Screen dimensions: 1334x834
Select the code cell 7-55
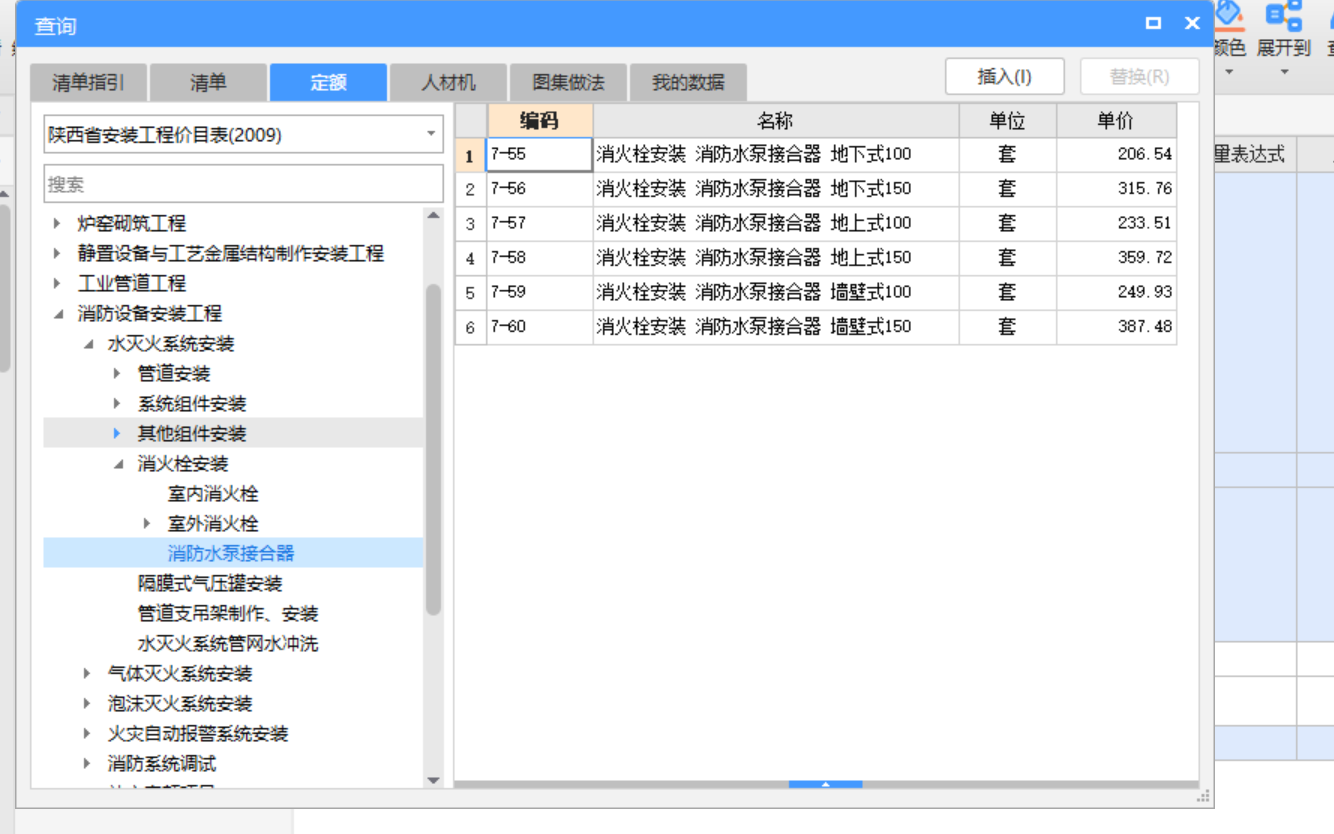540,155
